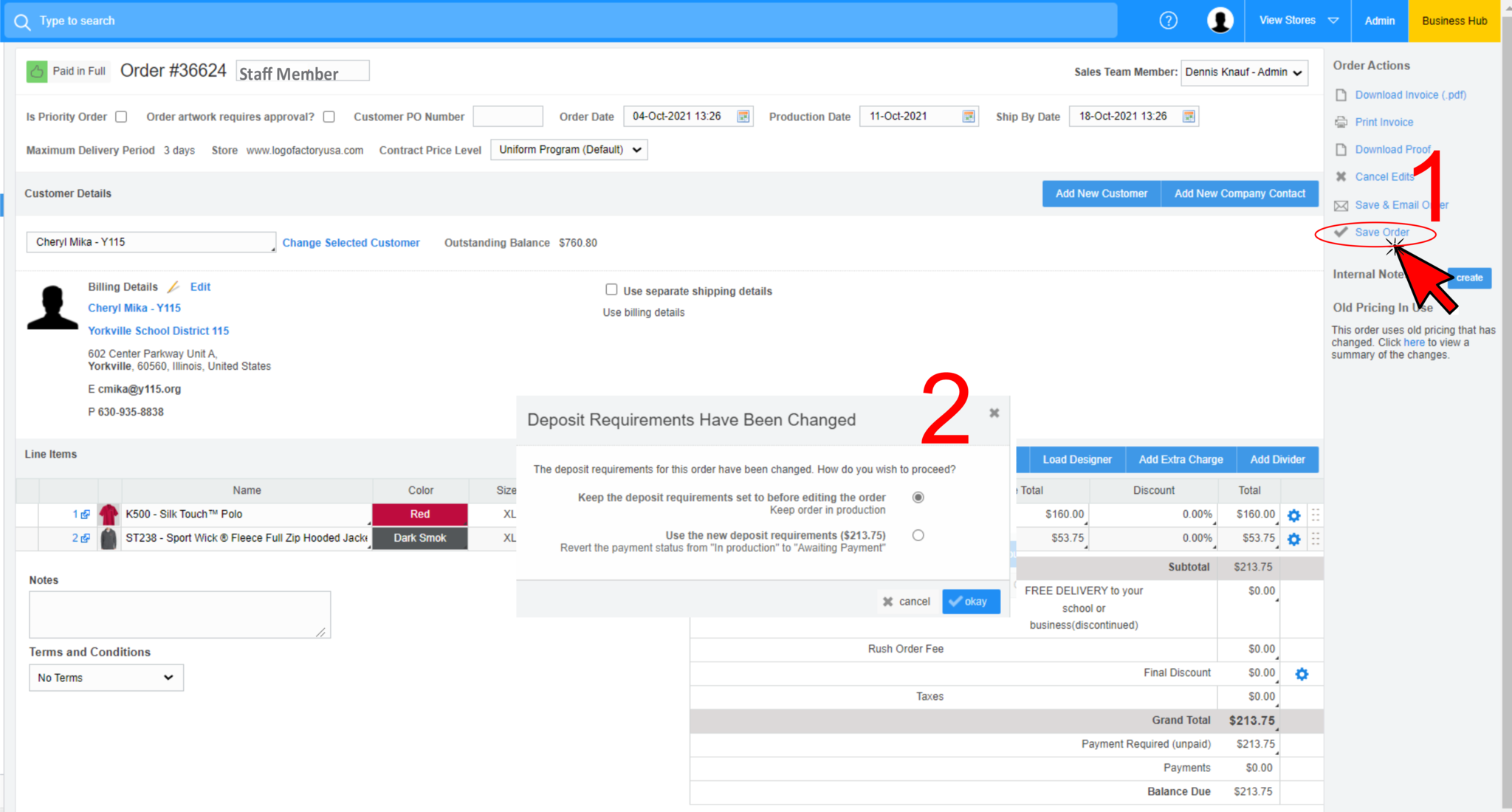The height and width of the screenshot is (812, 1512).
Task: Close the Deposit Requirements dialog
Action: tap(994, 413)
